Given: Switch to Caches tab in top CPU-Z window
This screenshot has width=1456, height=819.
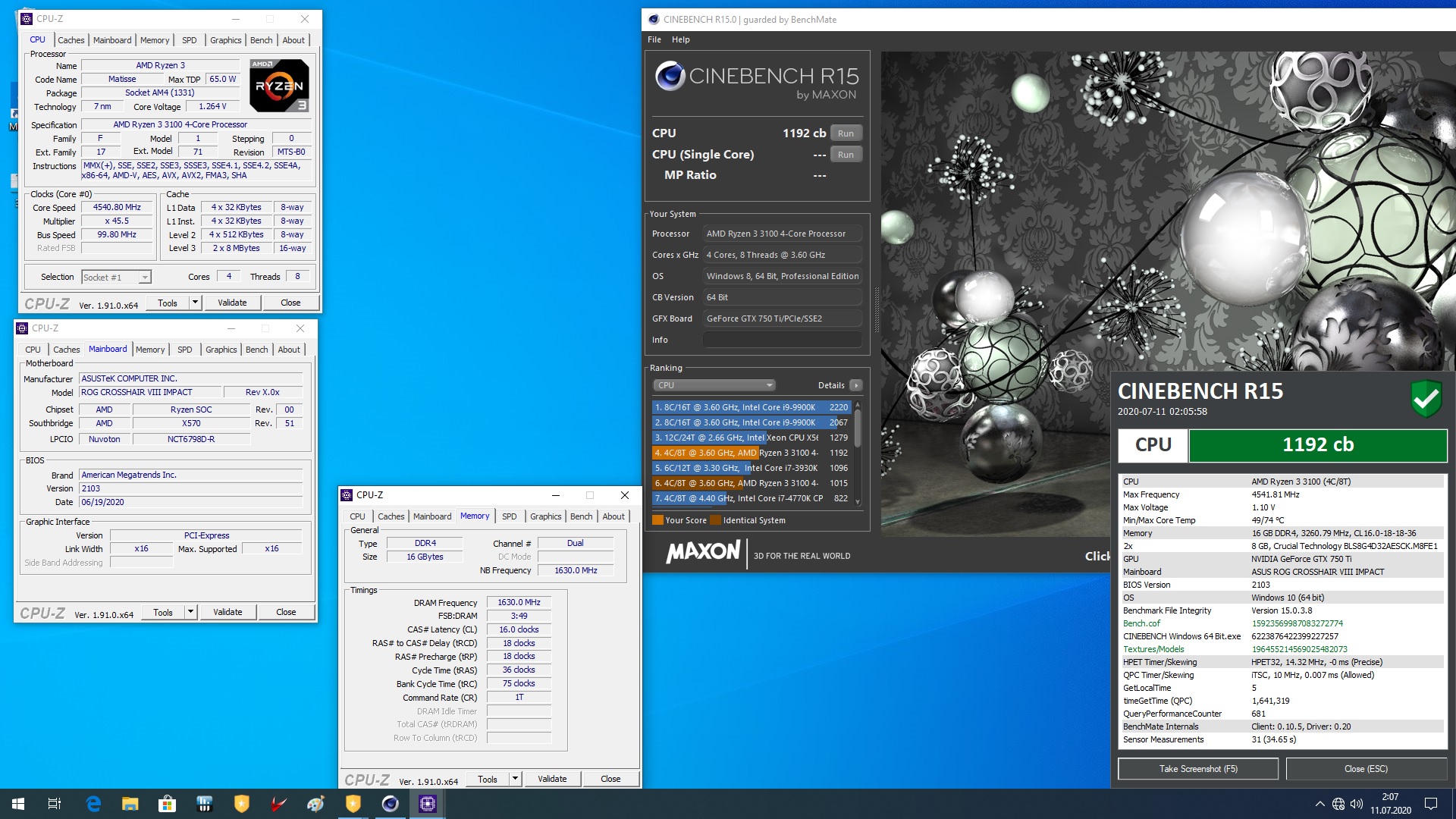Looking at the screenshot, I should (71, 40).
